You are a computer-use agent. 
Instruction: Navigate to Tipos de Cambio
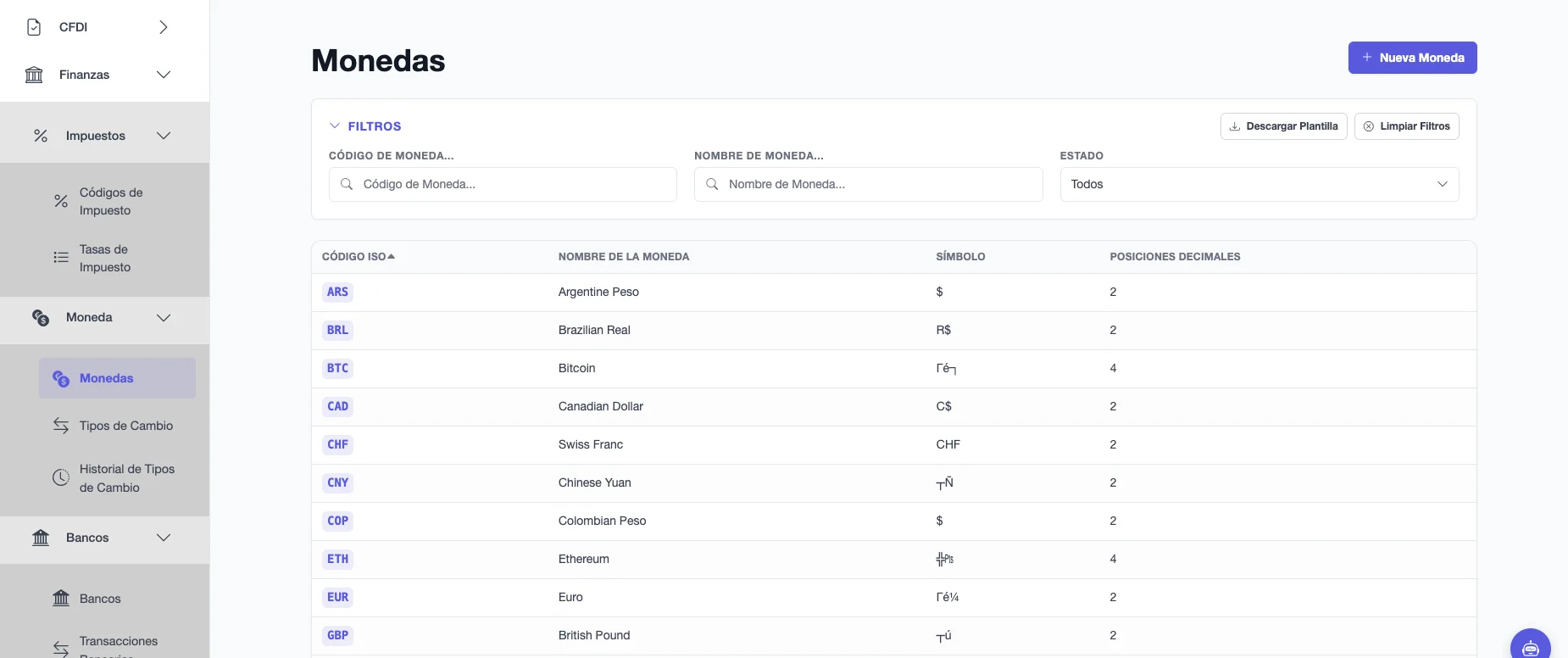tap(117, 426)
